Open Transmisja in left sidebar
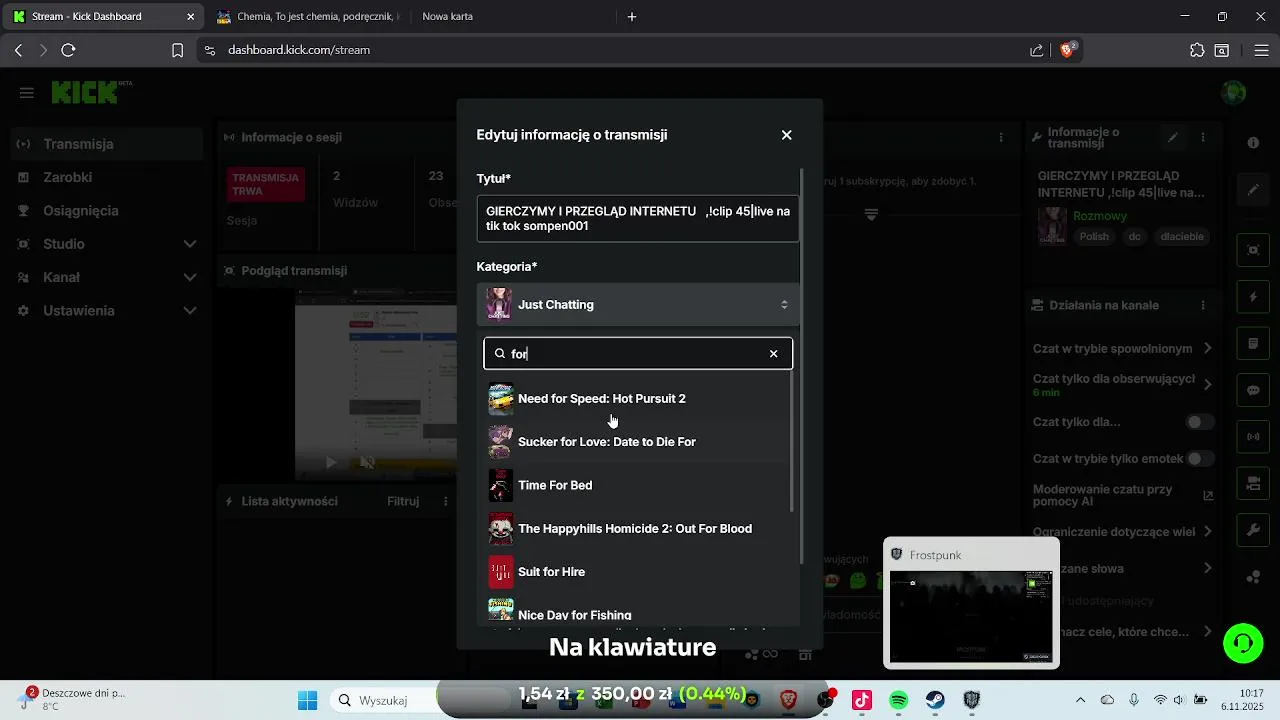Viewport: 1280px width, 720px height. point(107,144)
